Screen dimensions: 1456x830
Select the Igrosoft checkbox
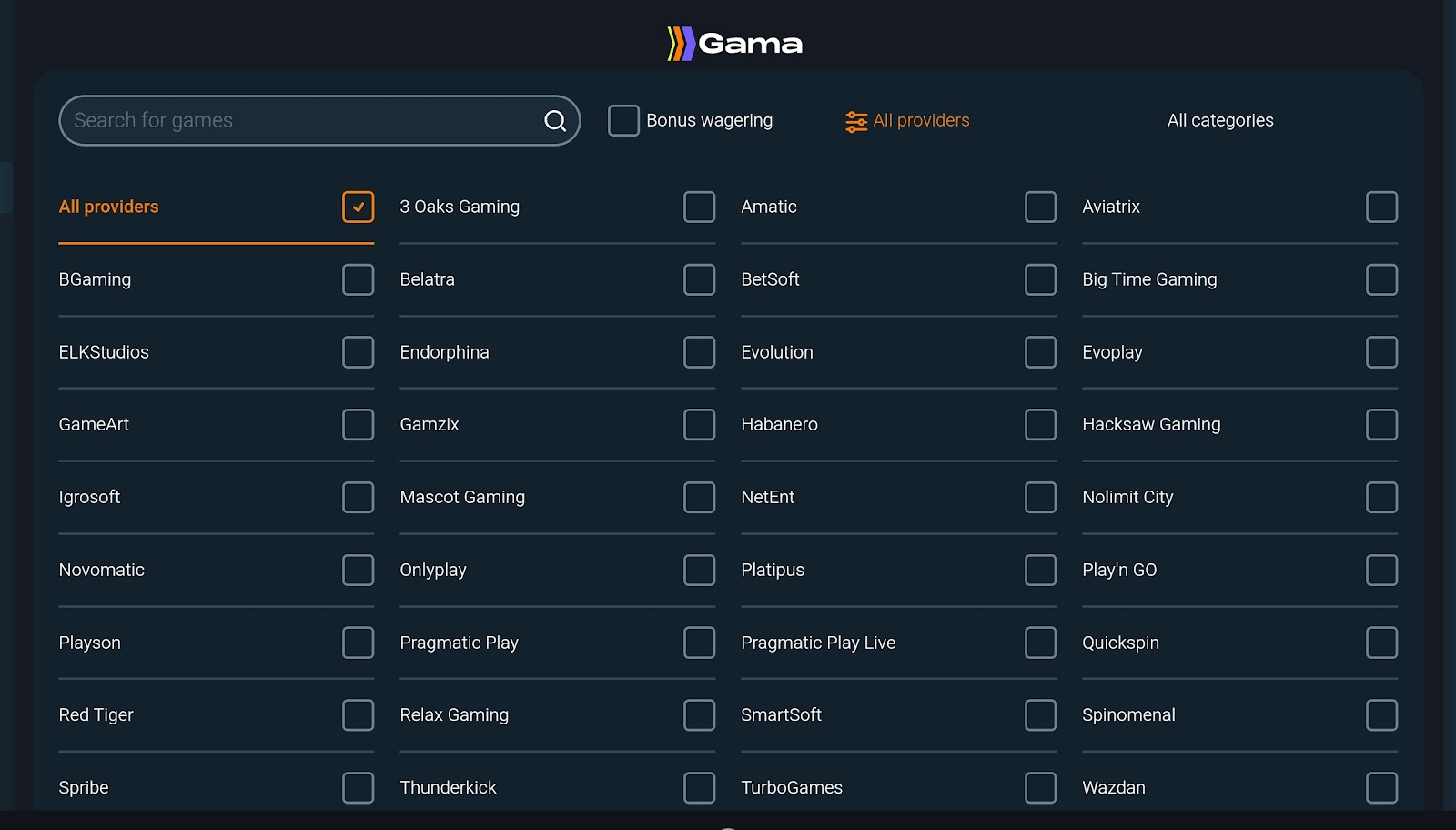pyautogui.click(x=359, y=497)
